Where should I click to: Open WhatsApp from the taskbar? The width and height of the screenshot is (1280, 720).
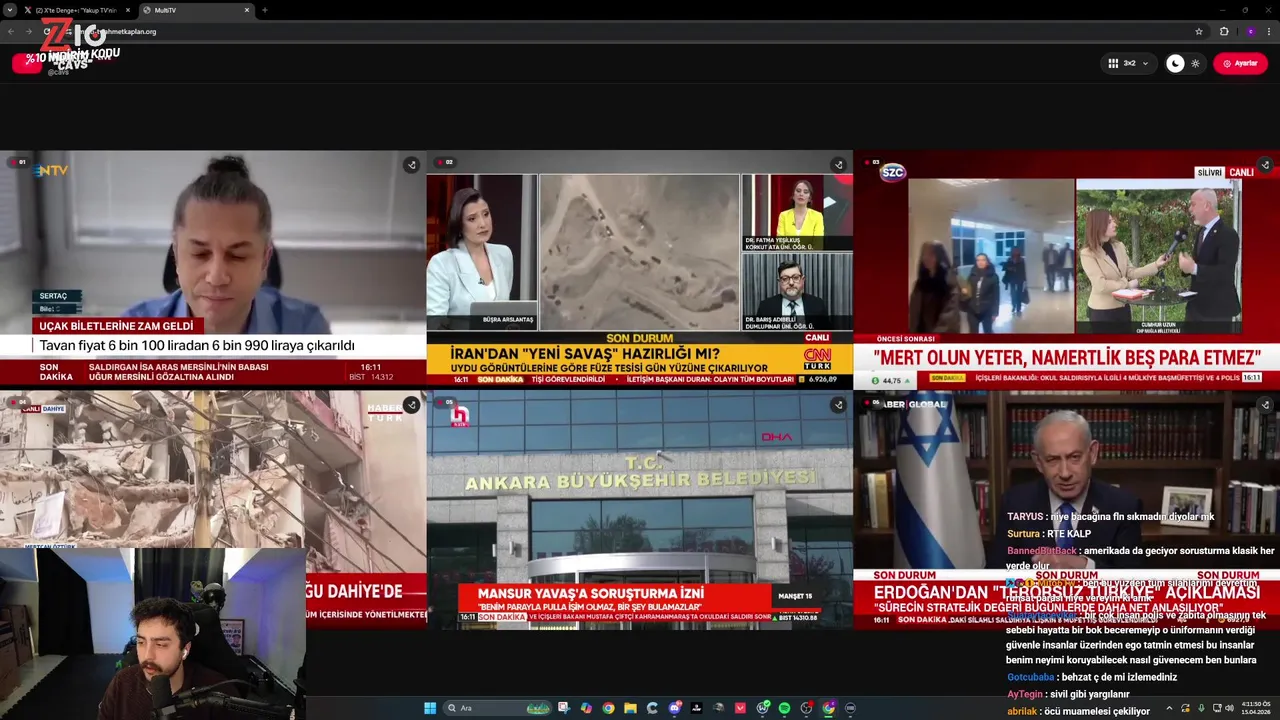(762, 708)
